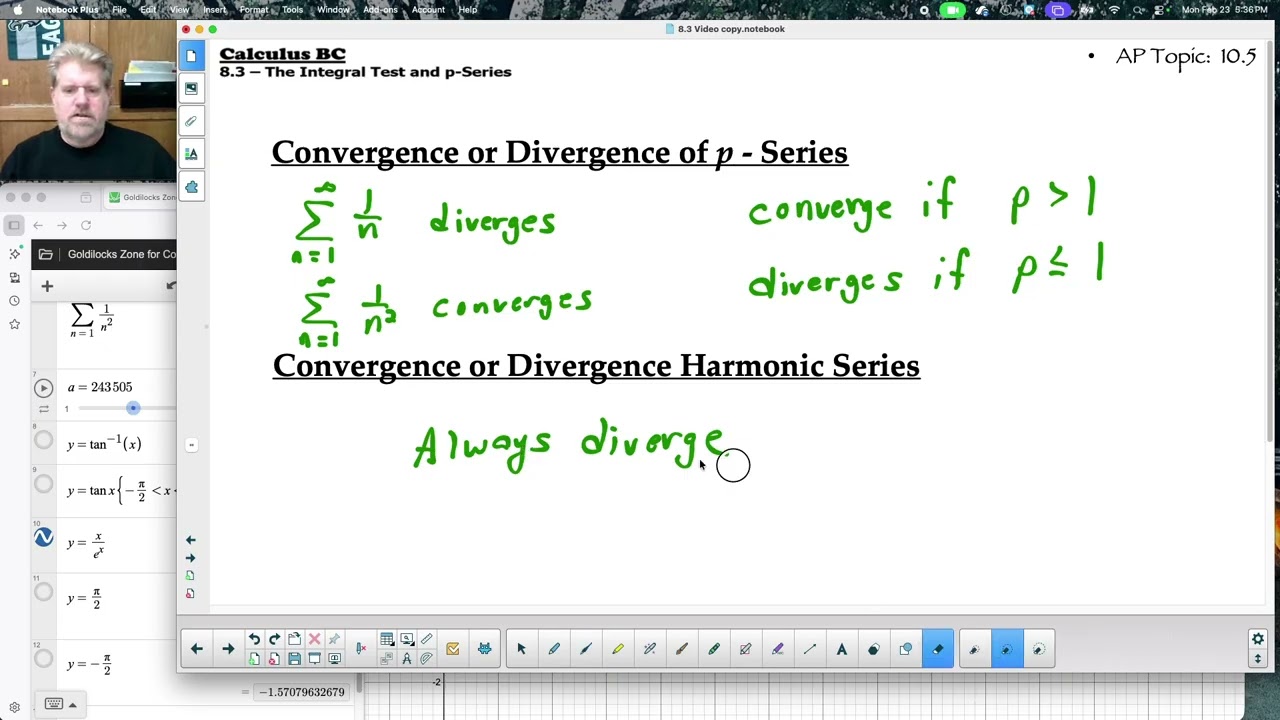Click the sidebar collapse handle on the Notebook side panel
Image resolution: width=1280 pixels, height=720 pixels.
[191, 445]
